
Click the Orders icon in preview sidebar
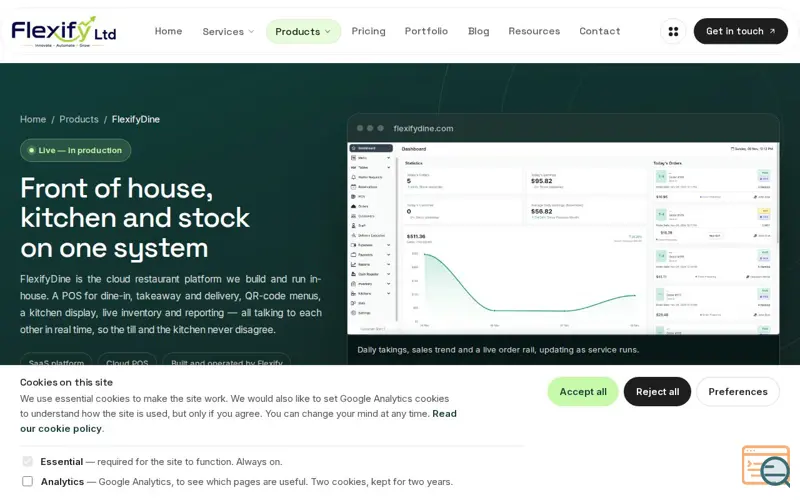[354, 206]
